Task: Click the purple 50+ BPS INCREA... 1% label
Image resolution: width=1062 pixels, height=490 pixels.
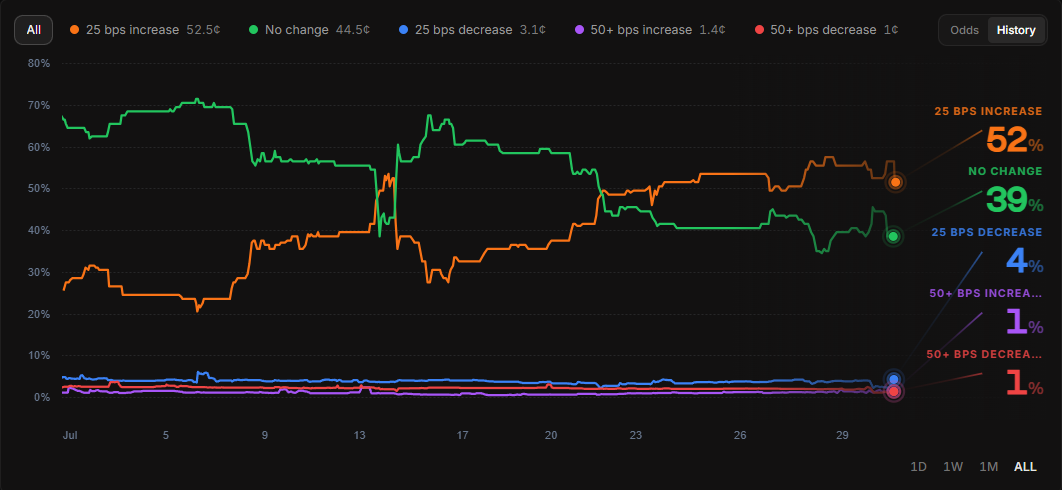Action: click(x=985, y=313)
